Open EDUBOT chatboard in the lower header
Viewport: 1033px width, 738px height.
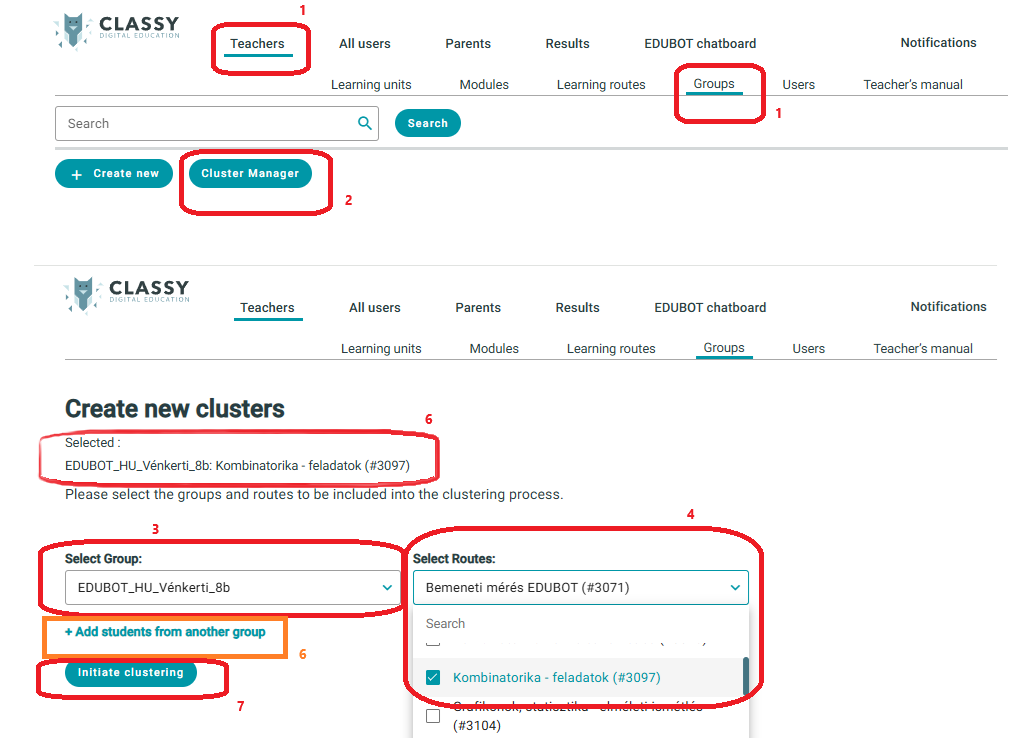710,308
